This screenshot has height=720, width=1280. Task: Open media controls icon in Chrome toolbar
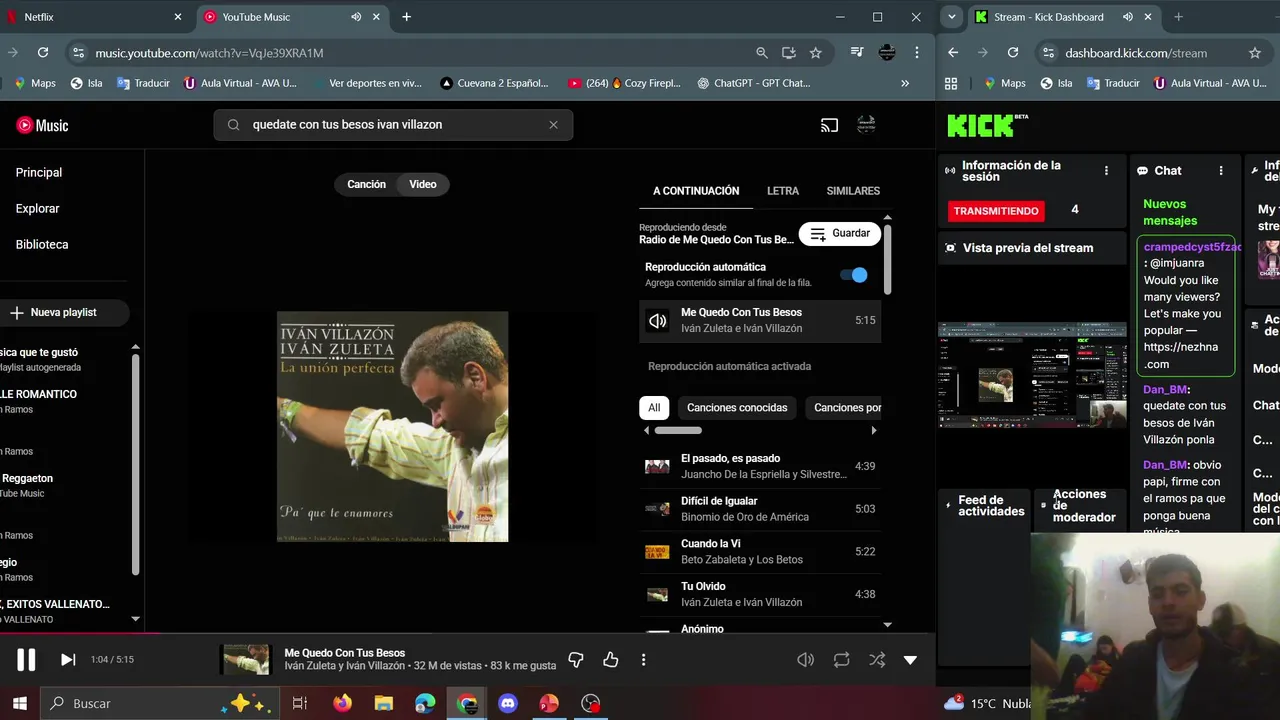pyautogui.click(x=857, y=53)
